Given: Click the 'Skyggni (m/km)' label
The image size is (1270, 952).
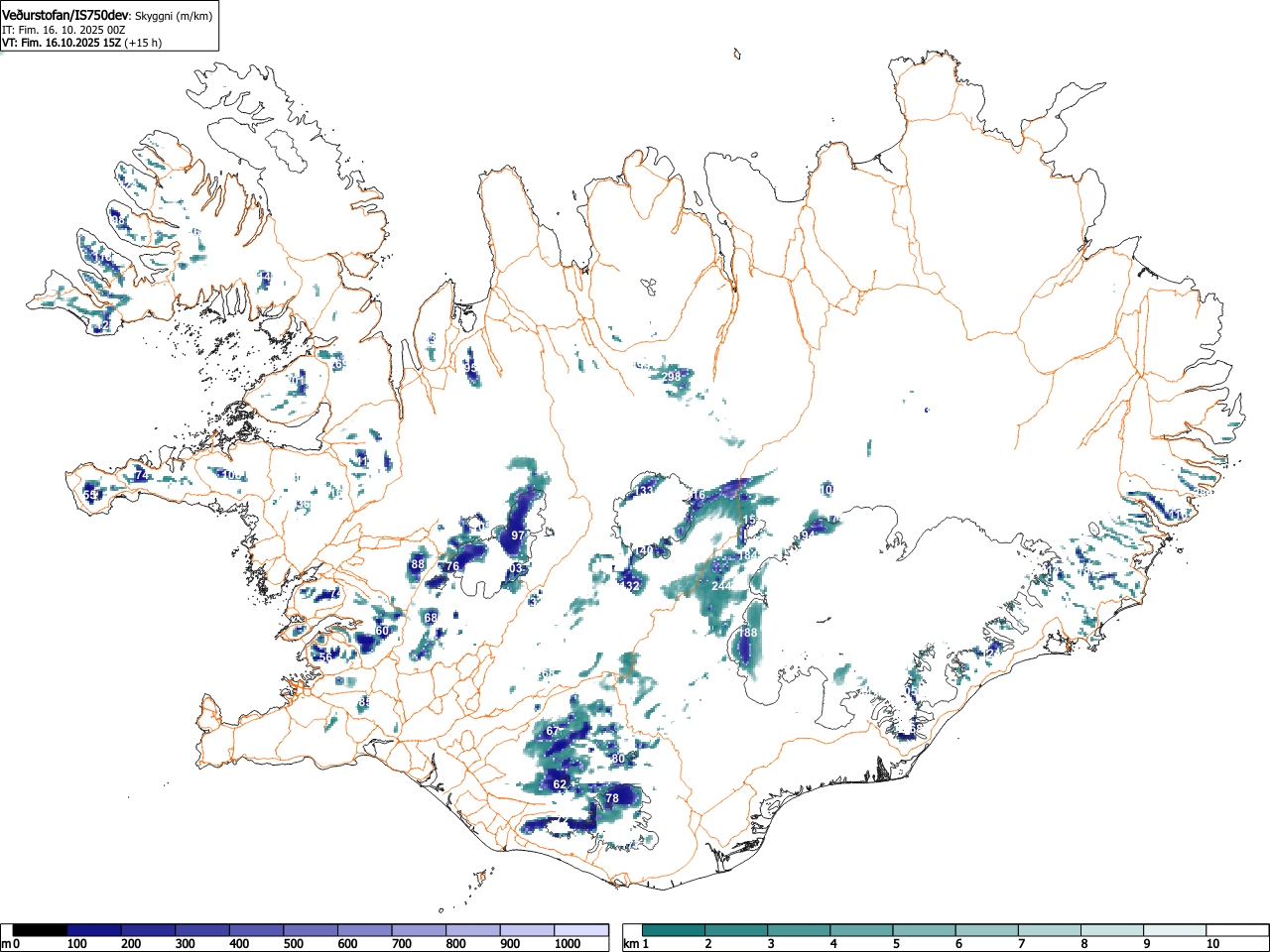Looking at the screenshot, I should (x=173, y=16).
